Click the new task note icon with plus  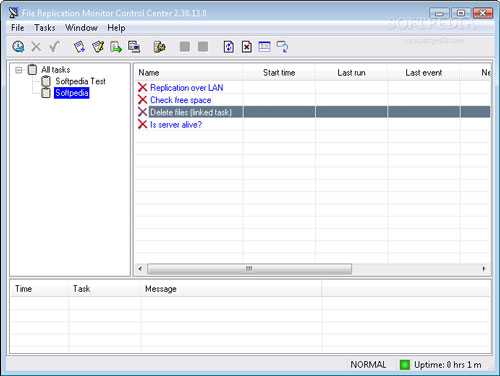pyautogui.click(x=79, y=47)
